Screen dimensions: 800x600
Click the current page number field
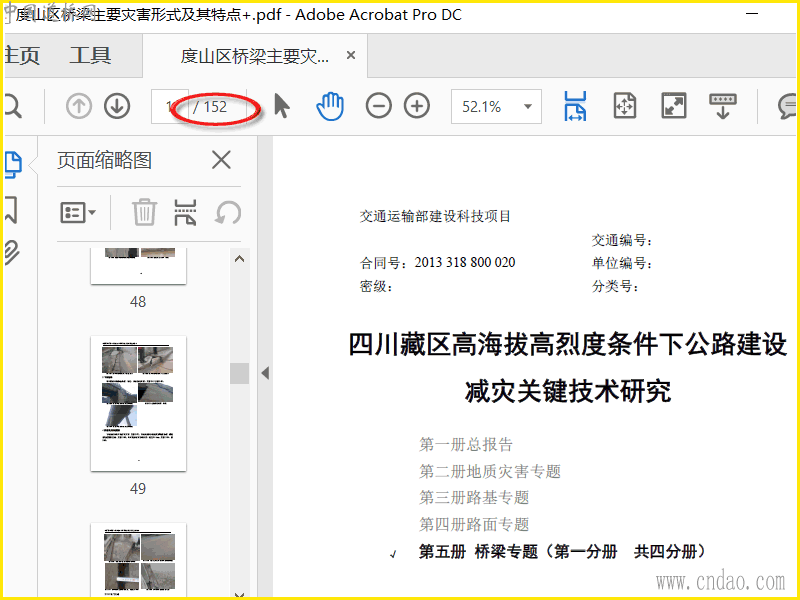(169, 107)
